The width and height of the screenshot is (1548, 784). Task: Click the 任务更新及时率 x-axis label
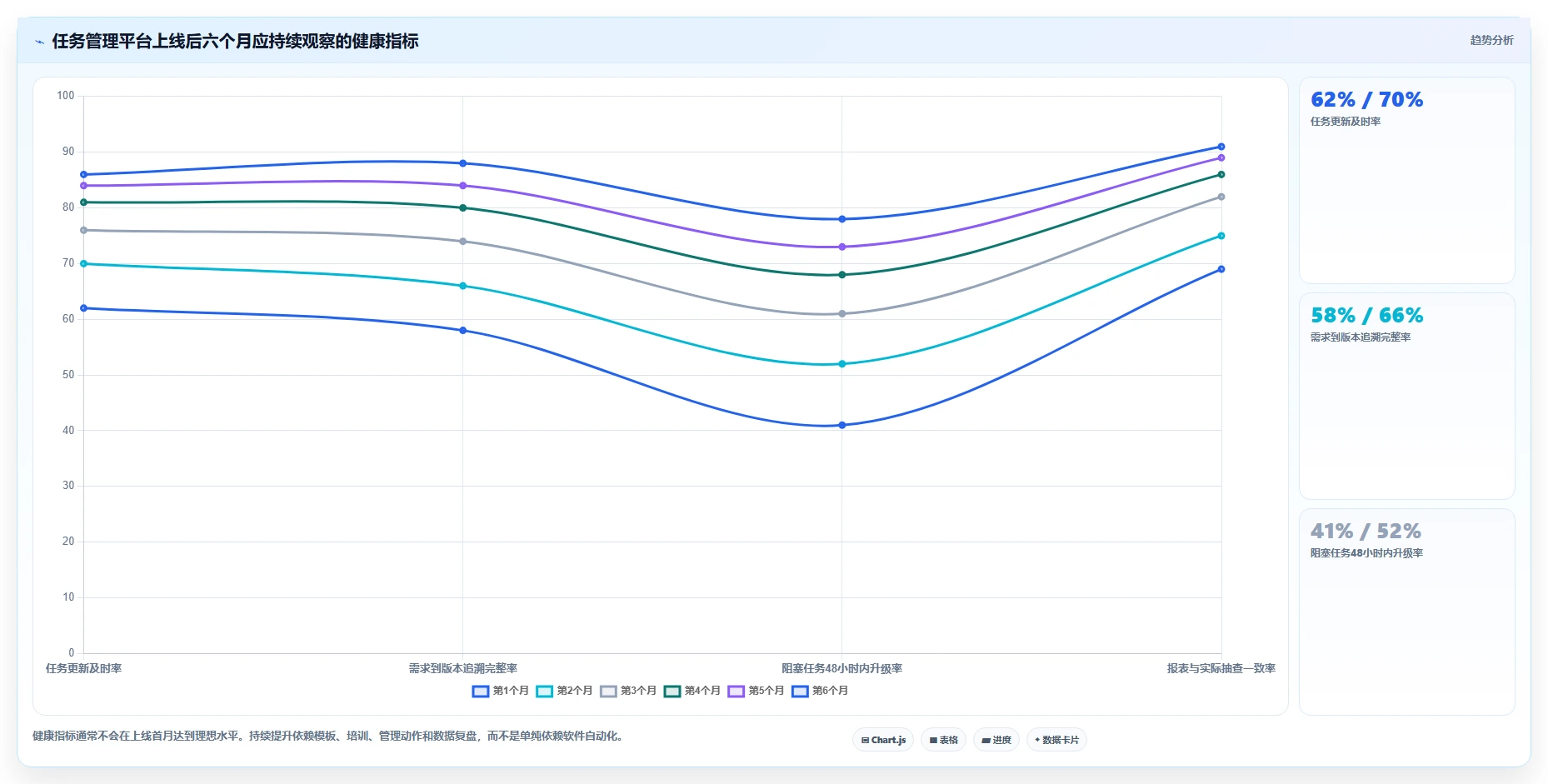[83, 668]
